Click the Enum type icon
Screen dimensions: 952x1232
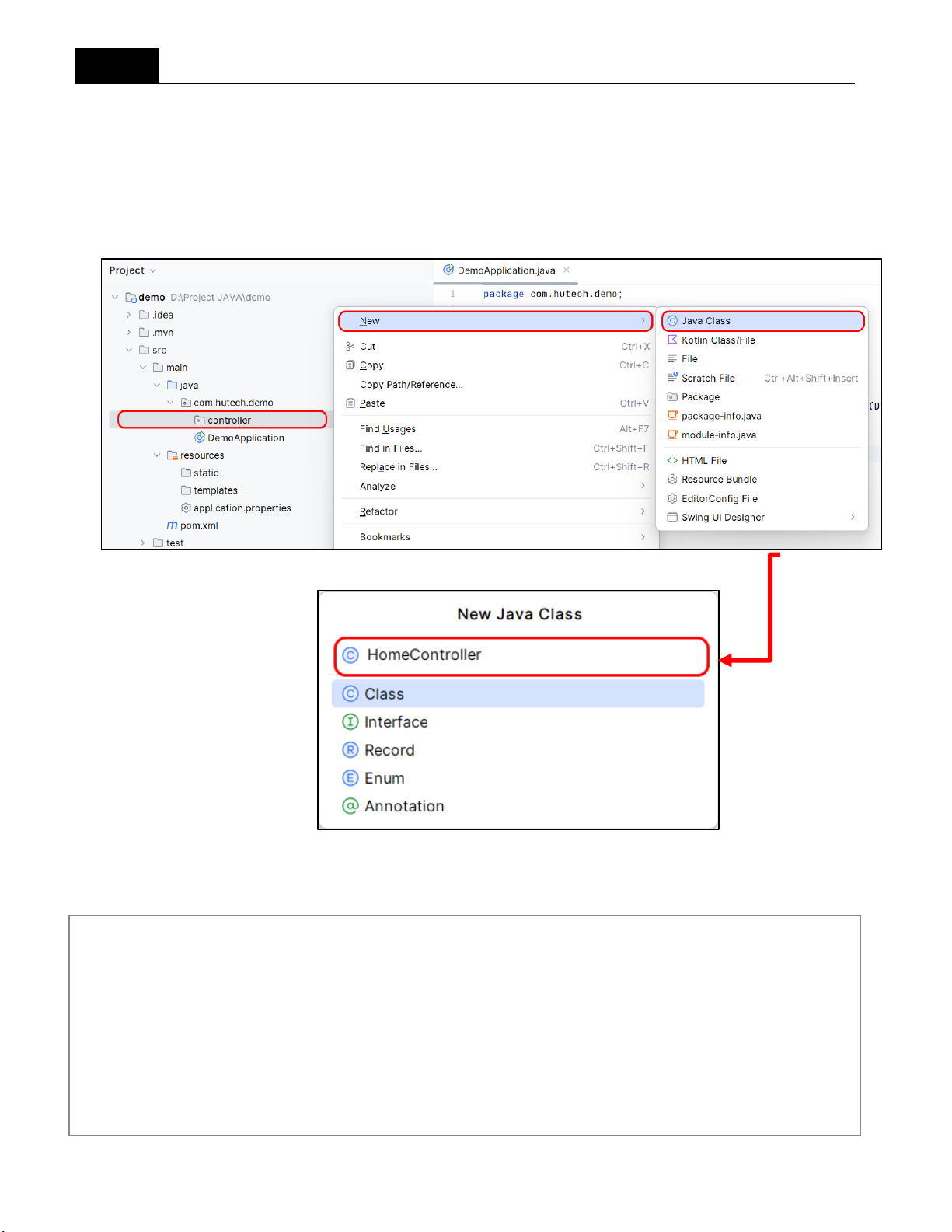(350, 778)
